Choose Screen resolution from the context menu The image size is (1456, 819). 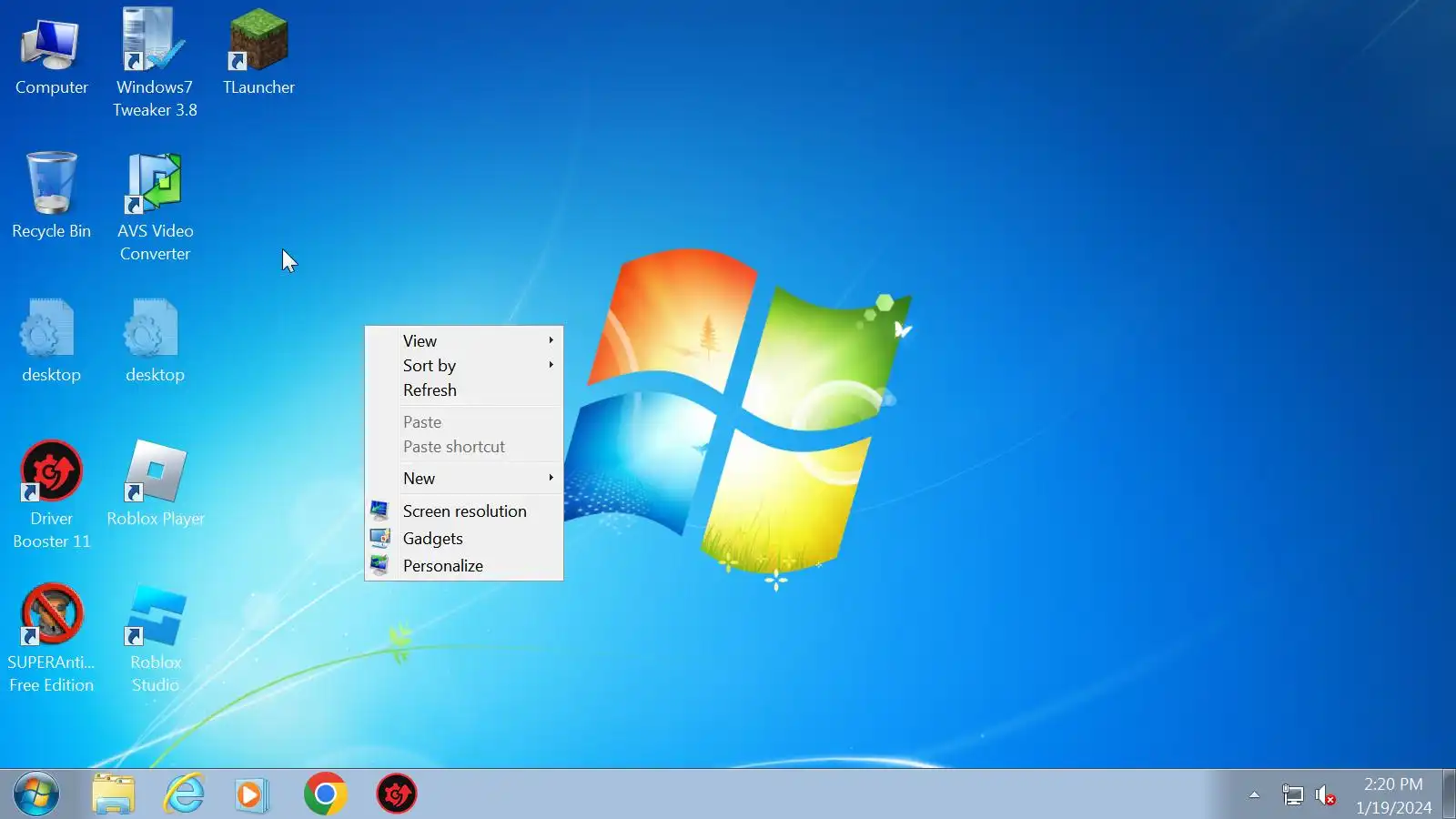[464, 511]
